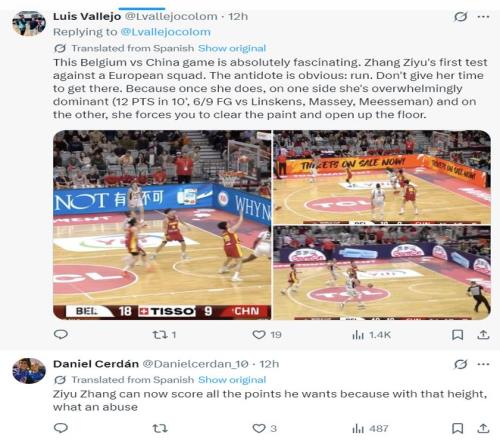Image resolution: width=500 pixels, height=440 pixels.
Task: Open the @Lvallejocolom reply mention link
Action: tap(165, 32)
